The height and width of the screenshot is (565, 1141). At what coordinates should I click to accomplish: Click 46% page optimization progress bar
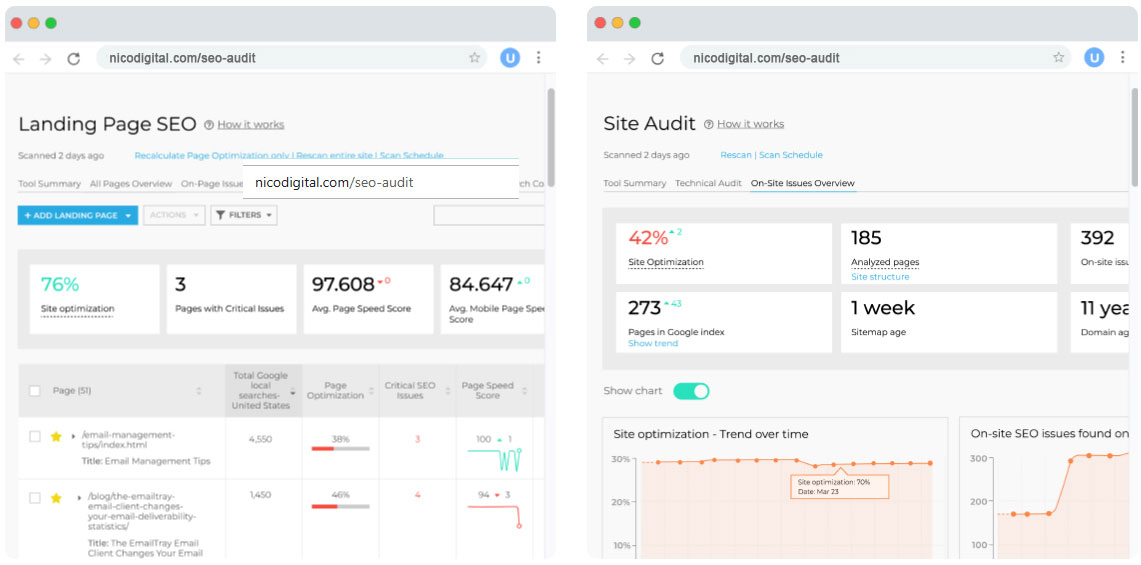(x=340, y=506)
